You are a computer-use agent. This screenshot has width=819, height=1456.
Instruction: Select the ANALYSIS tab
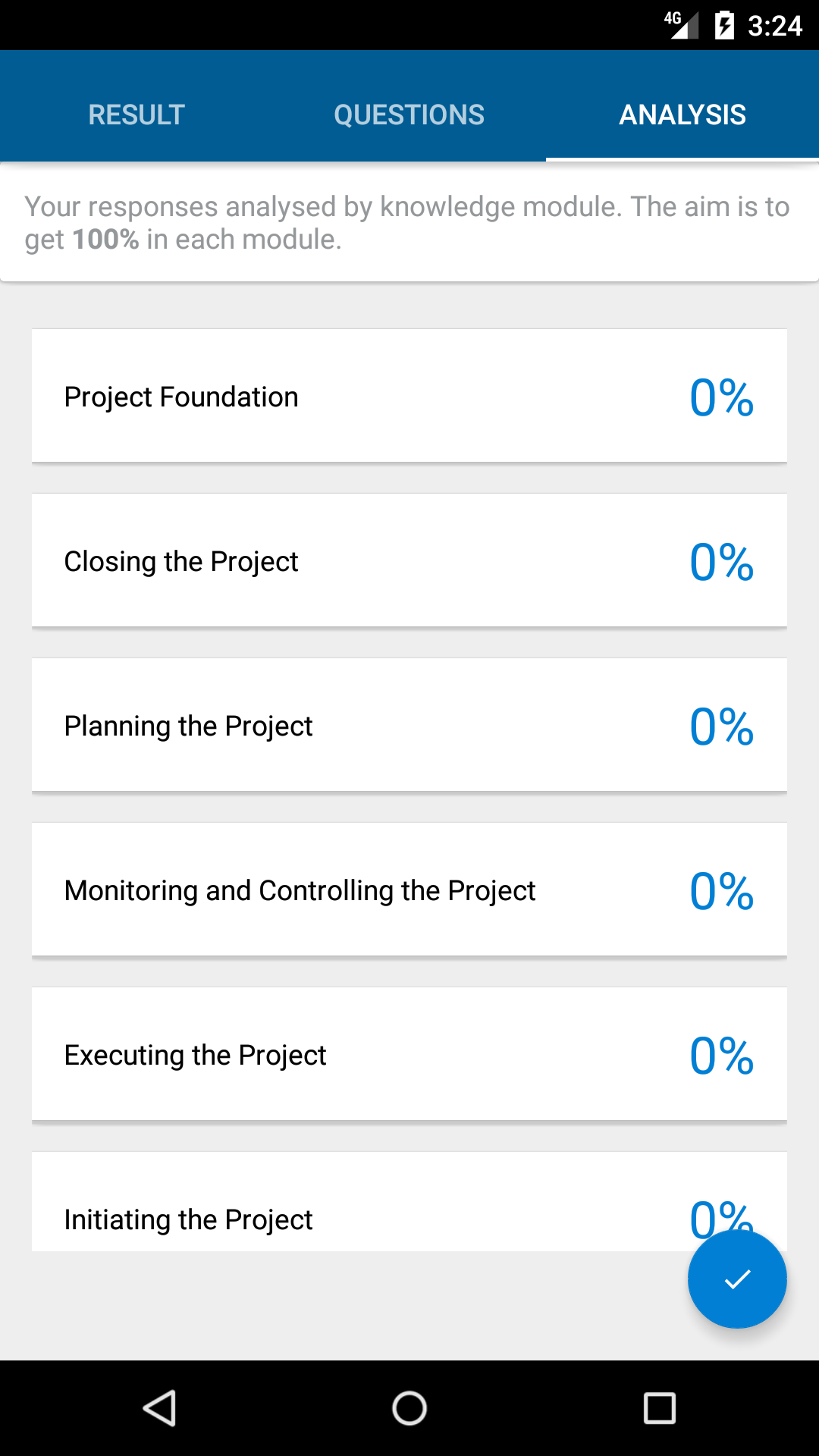[x=682, y=115]
